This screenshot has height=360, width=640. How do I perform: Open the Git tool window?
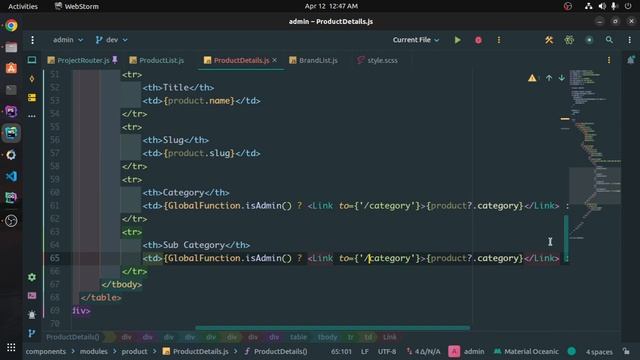click(x=32, y=333)
